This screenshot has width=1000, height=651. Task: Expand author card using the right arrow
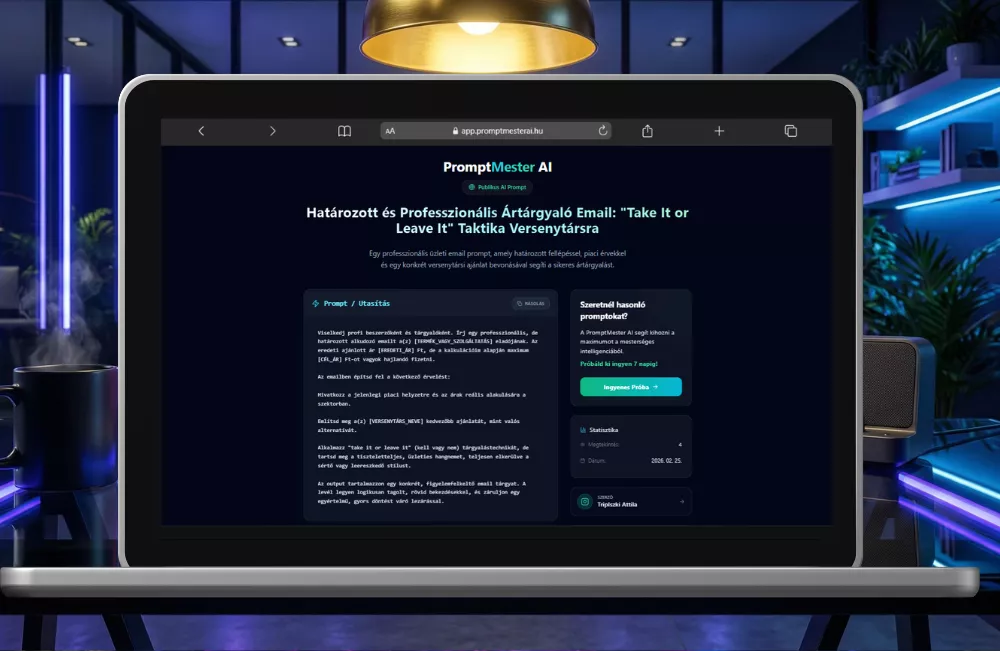pyautogui.click(x=682, y=501)
